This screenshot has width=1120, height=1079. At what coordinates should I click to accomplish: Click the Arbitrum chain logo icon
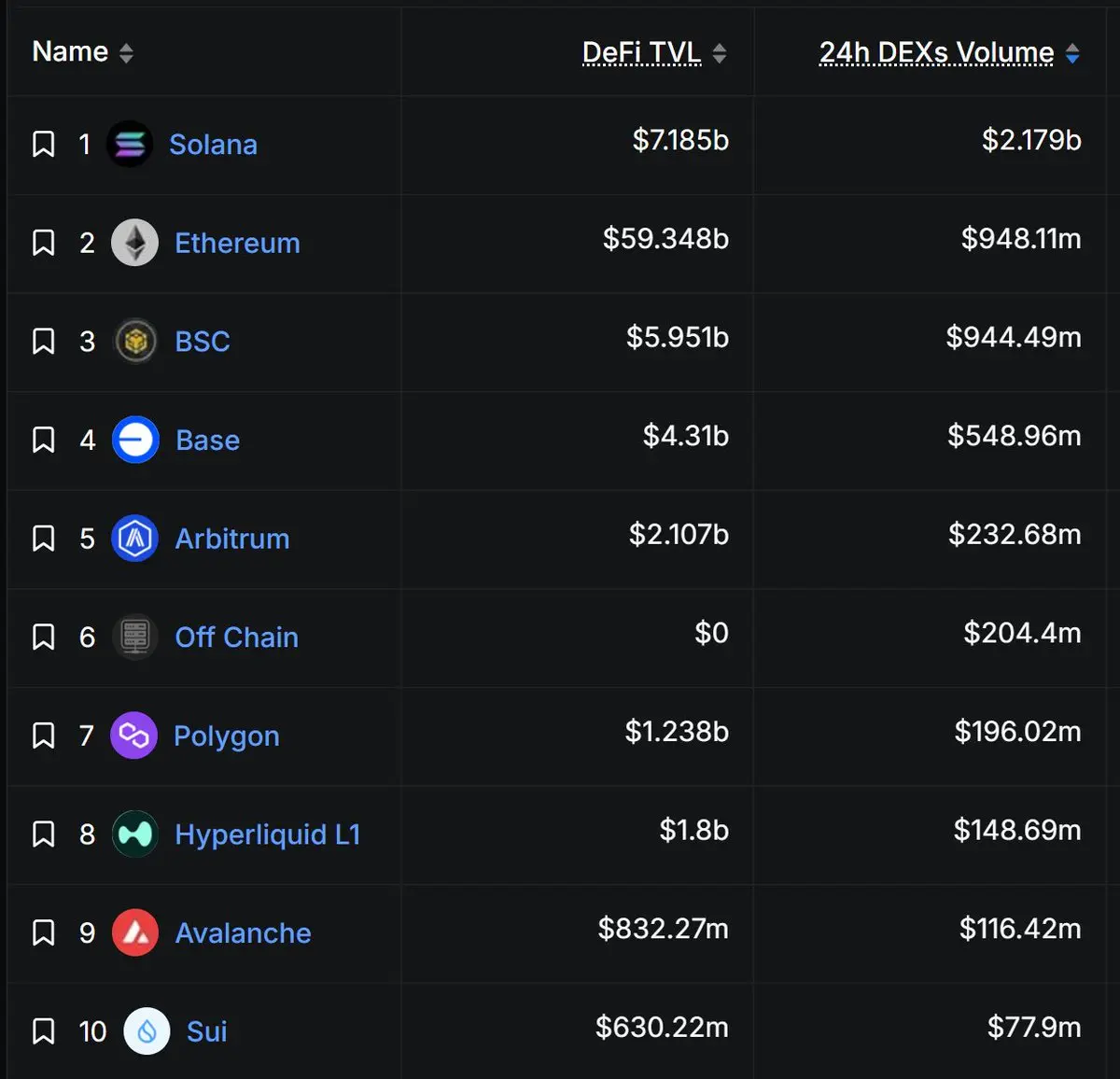click(x=135, y=539)
